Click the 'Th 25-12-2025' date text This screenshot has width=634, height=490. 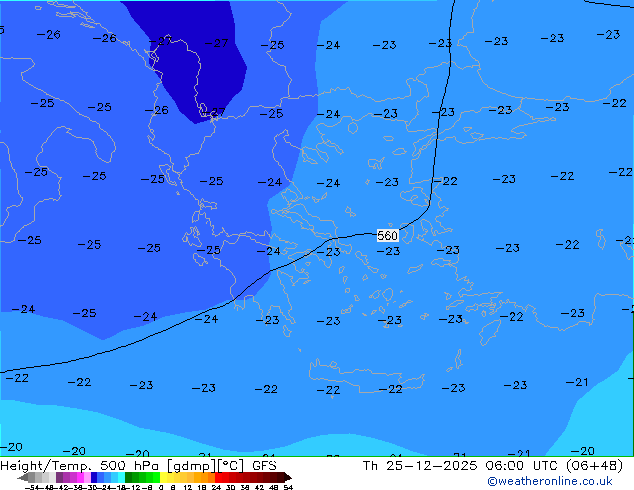coord(420,466)
